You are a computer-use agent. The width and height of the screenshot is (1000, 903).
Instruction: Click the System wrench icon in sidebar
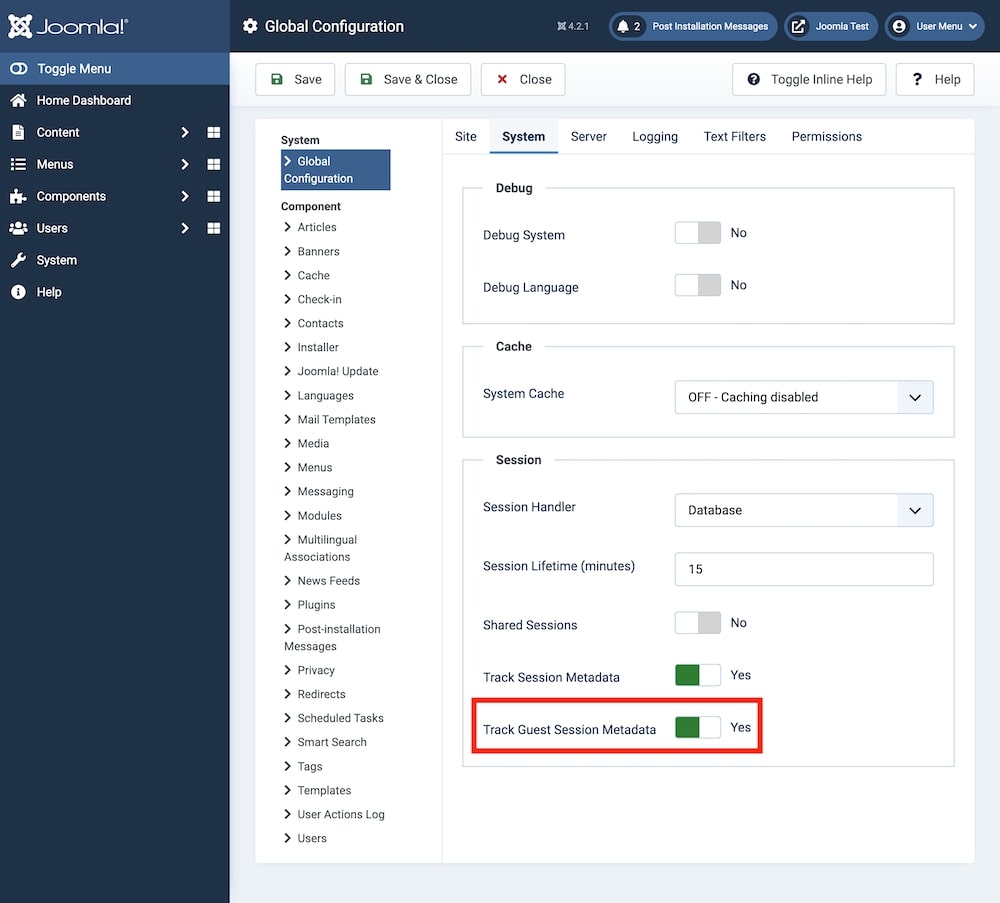[x=18, y=260]
